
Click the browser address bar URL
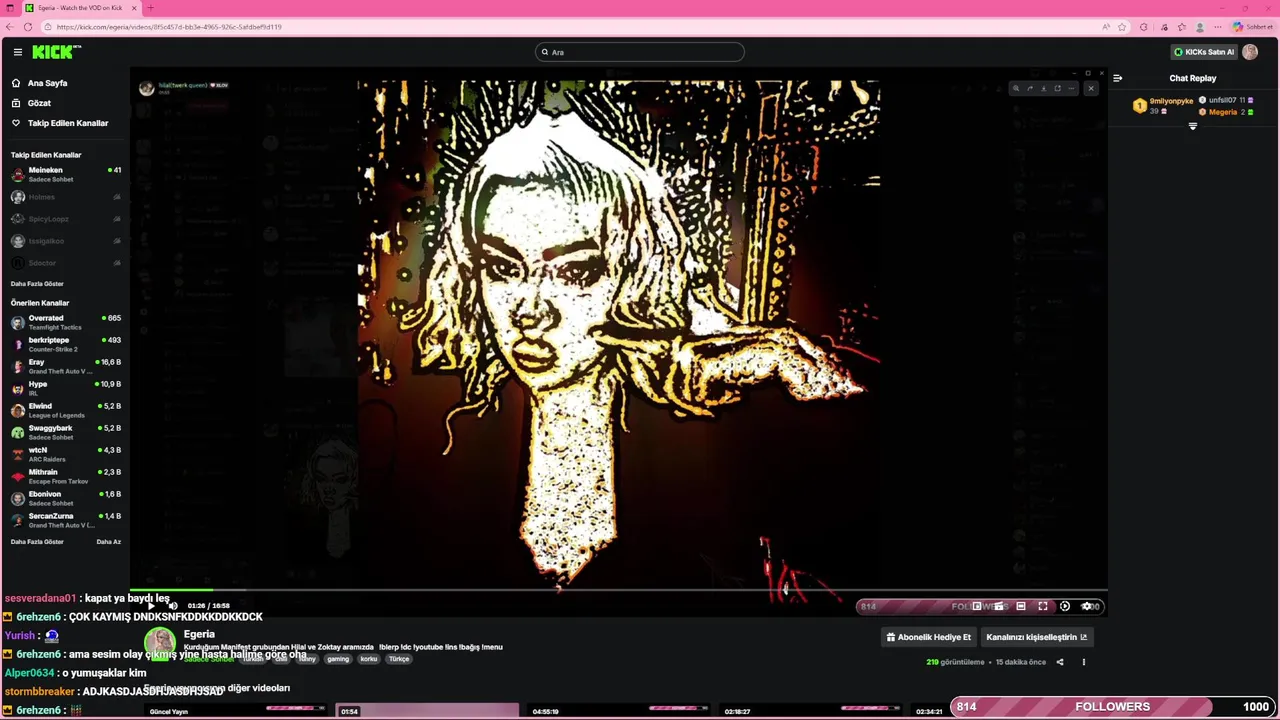169,27
